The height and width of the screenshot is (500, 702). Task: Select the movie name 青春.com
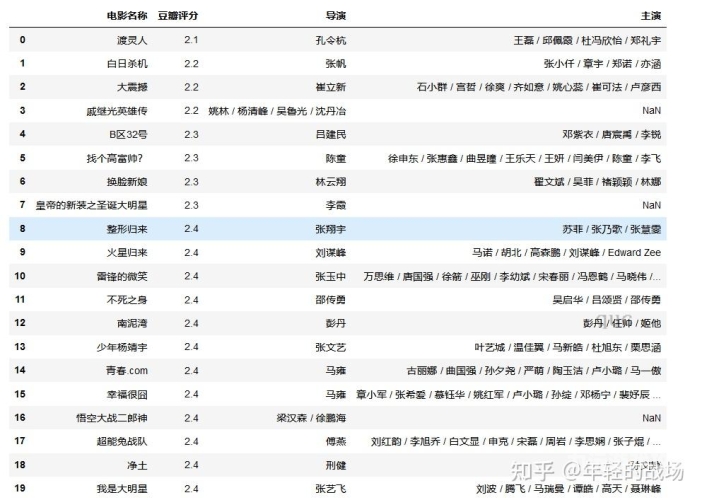point(127,371)
